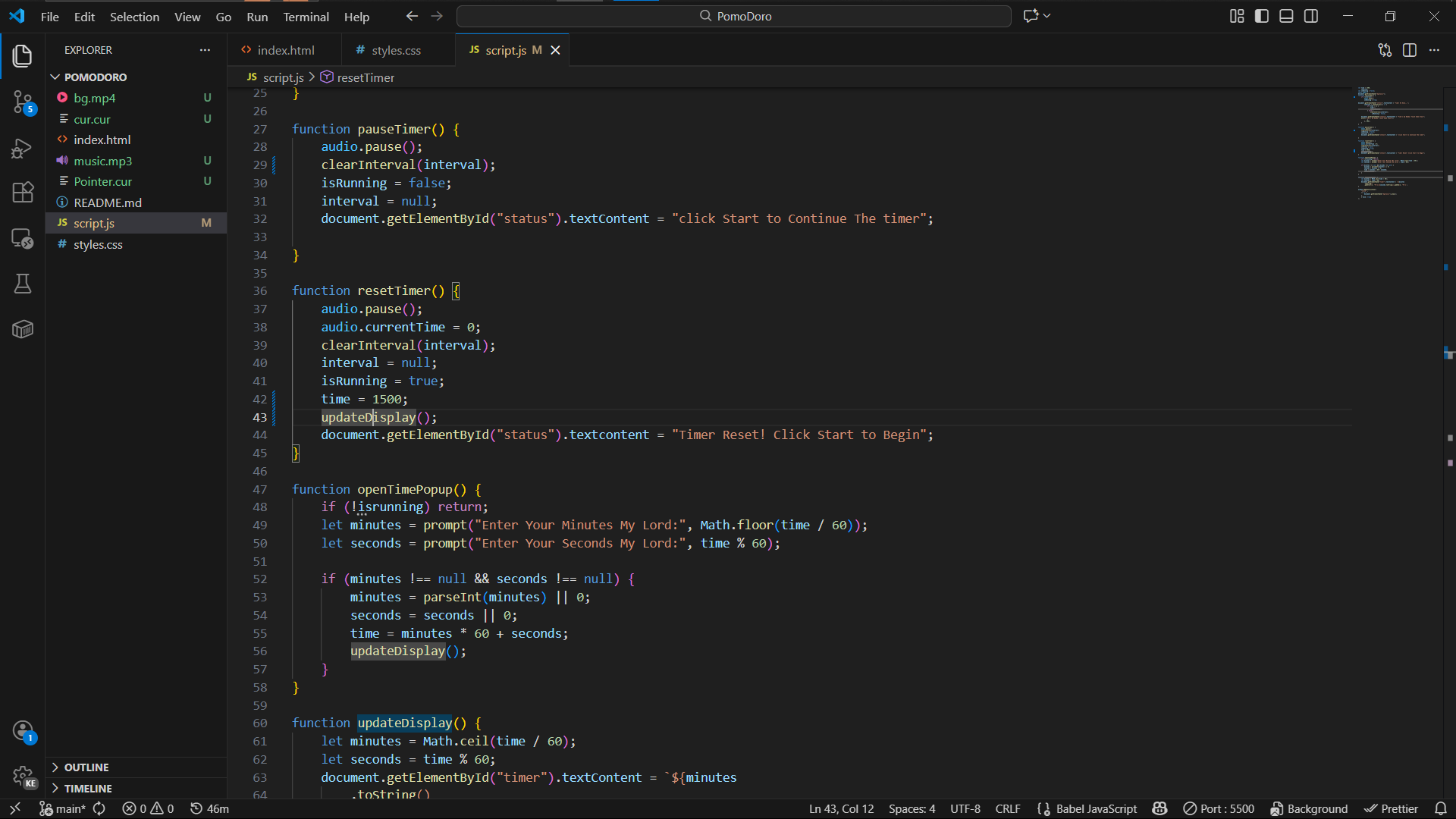1456x819 pixels.
Task: Expand the TIMELINE section
Action: tap(87, 789)
